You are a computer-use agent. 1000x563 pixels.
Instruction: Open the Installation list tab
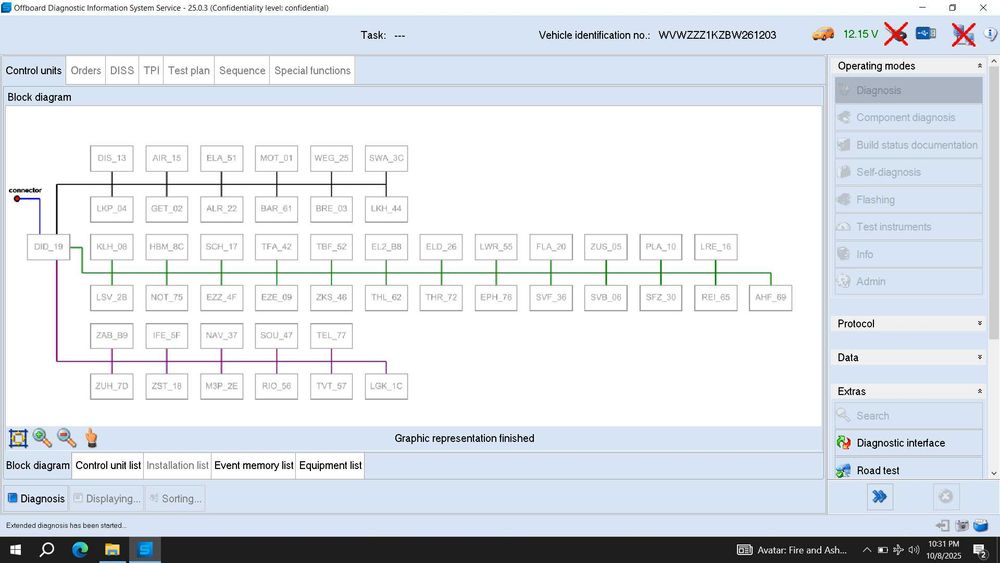coord(177,465)
